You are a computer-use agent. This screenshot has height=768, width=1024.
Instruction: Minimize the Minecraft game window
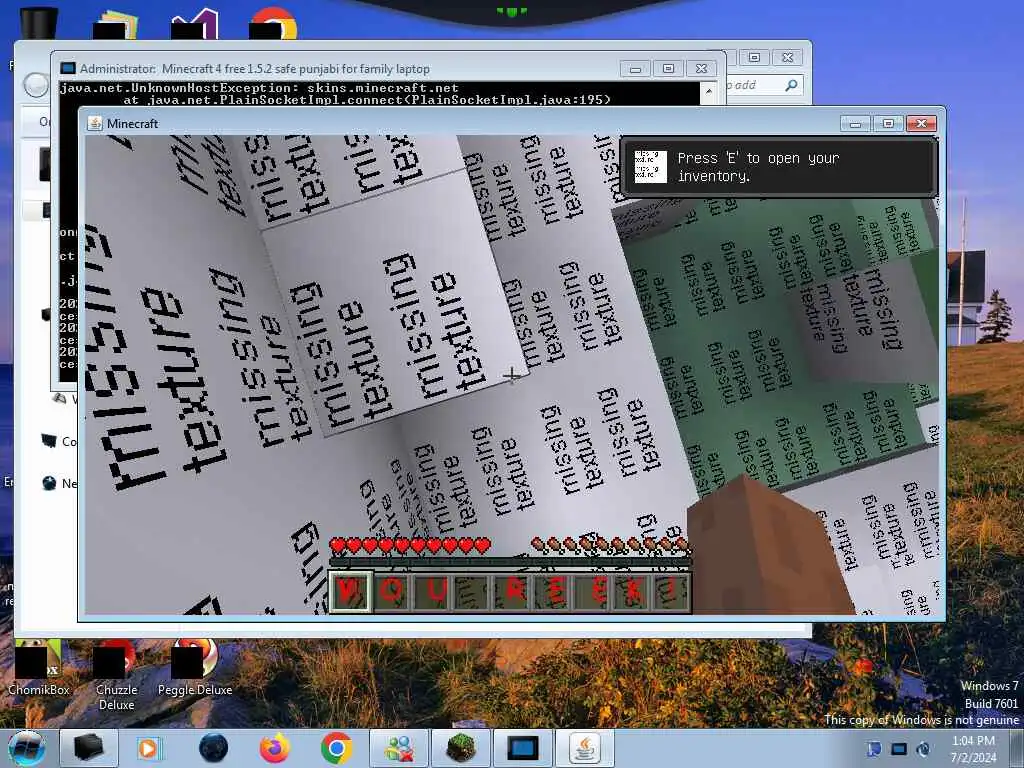click(x=856, y=123)
